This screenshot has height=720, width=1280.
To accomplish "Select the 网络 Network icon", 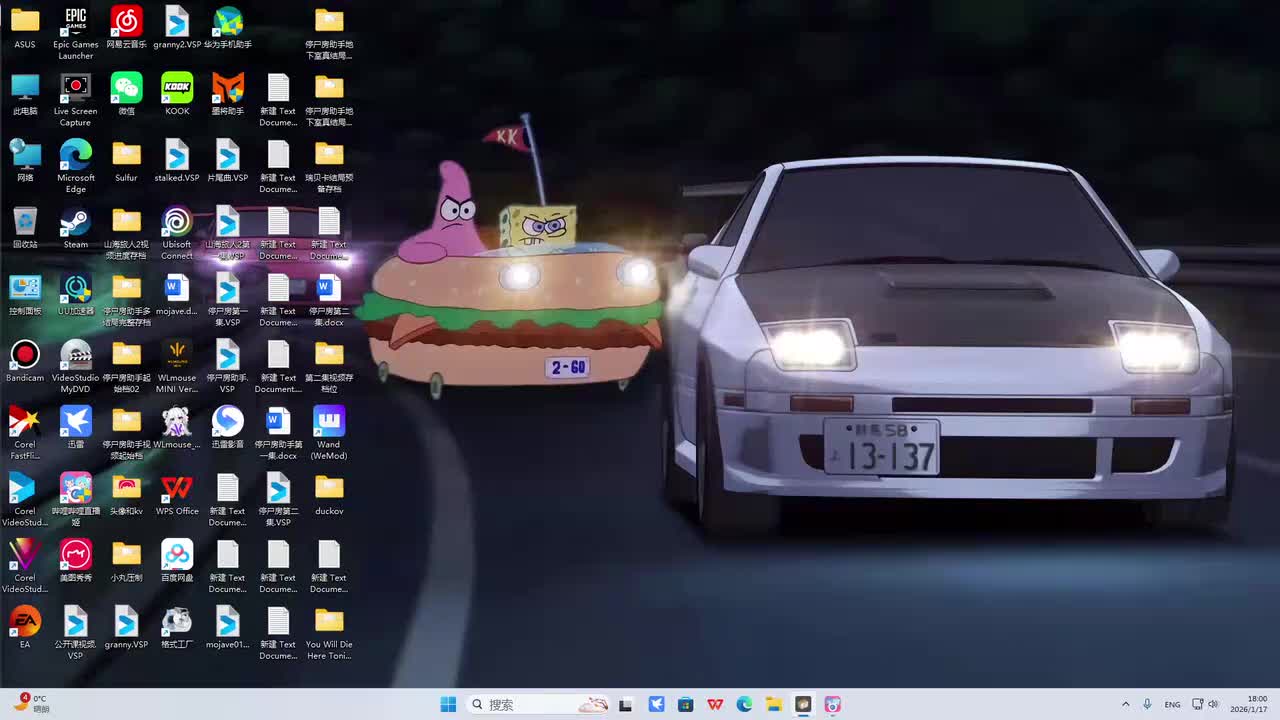I will 25,162.
